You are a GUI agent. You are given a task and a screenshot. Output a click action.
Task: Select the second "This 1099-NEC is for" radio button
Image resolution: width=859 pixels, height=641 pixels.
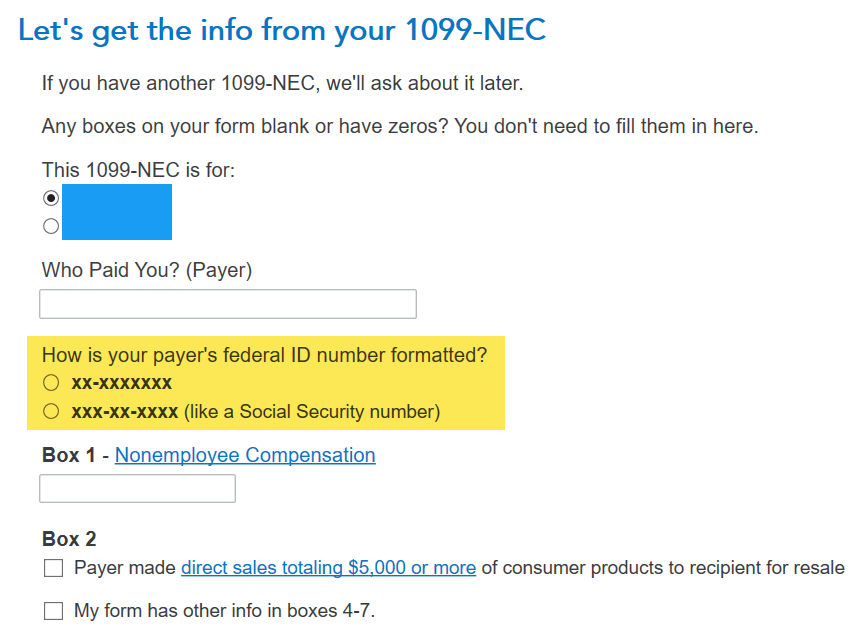point(51,226)
